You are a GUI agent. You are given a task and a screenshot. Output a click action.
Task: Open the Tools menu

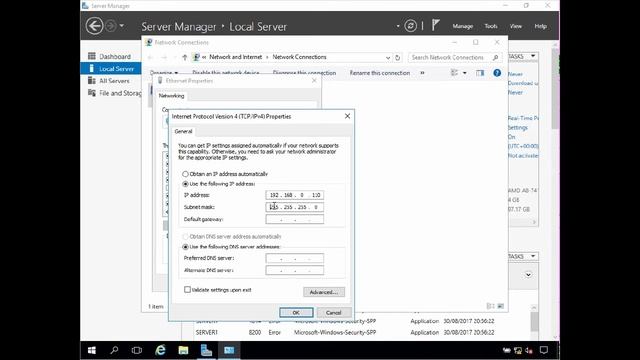tap(491, 26)
